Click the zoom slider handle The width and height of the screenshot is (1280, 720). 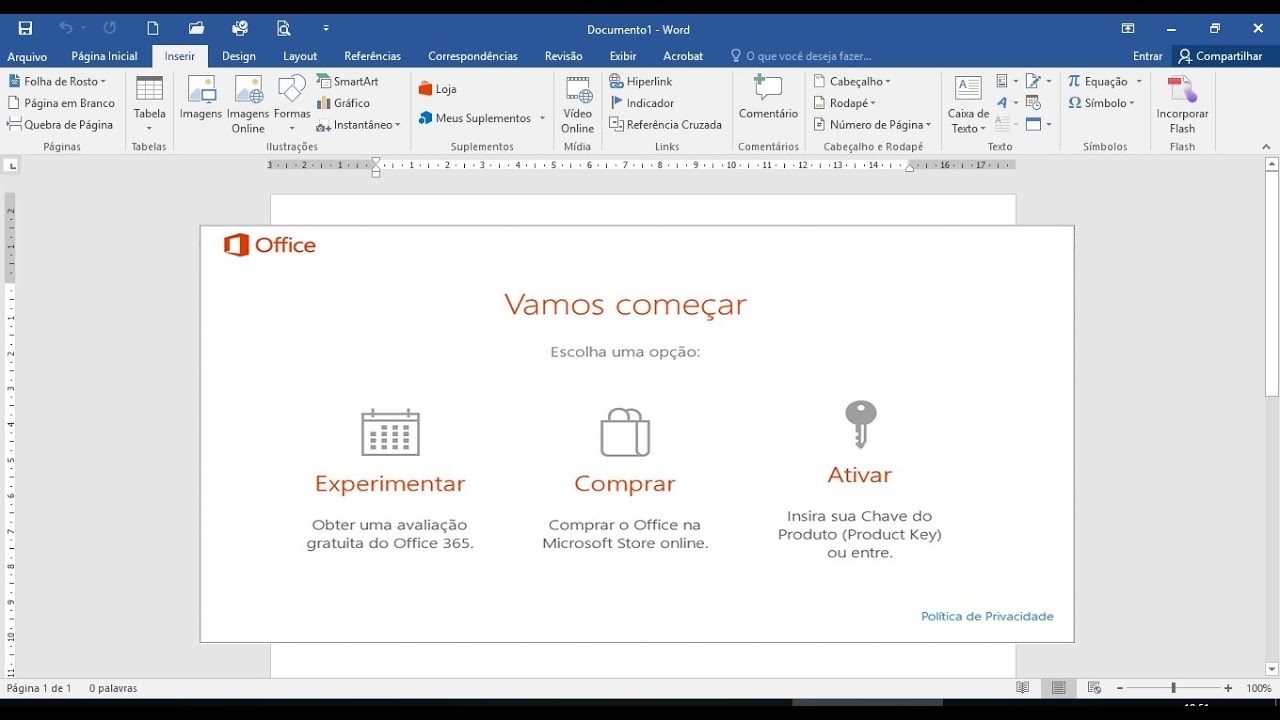[1173, 688]
